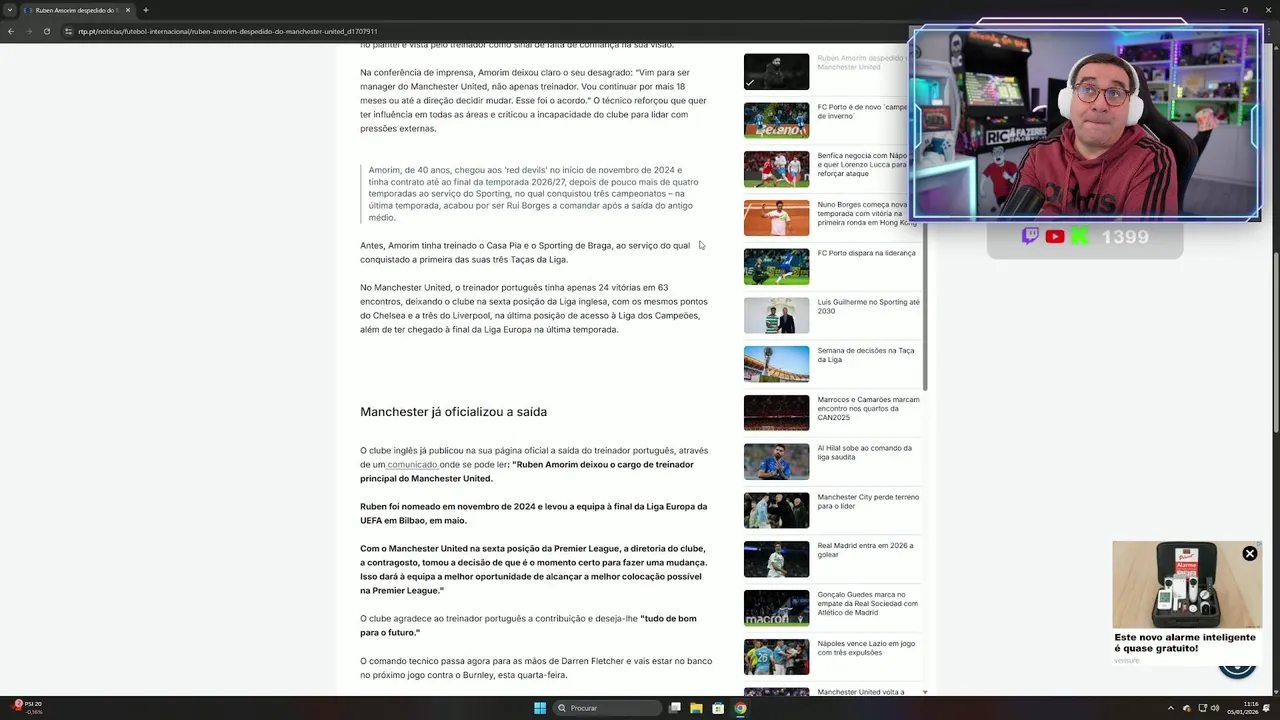This screenshot has height=720, width=1280.
Task: Open site information icon beside the URL
Action: [x=68, y=31]
